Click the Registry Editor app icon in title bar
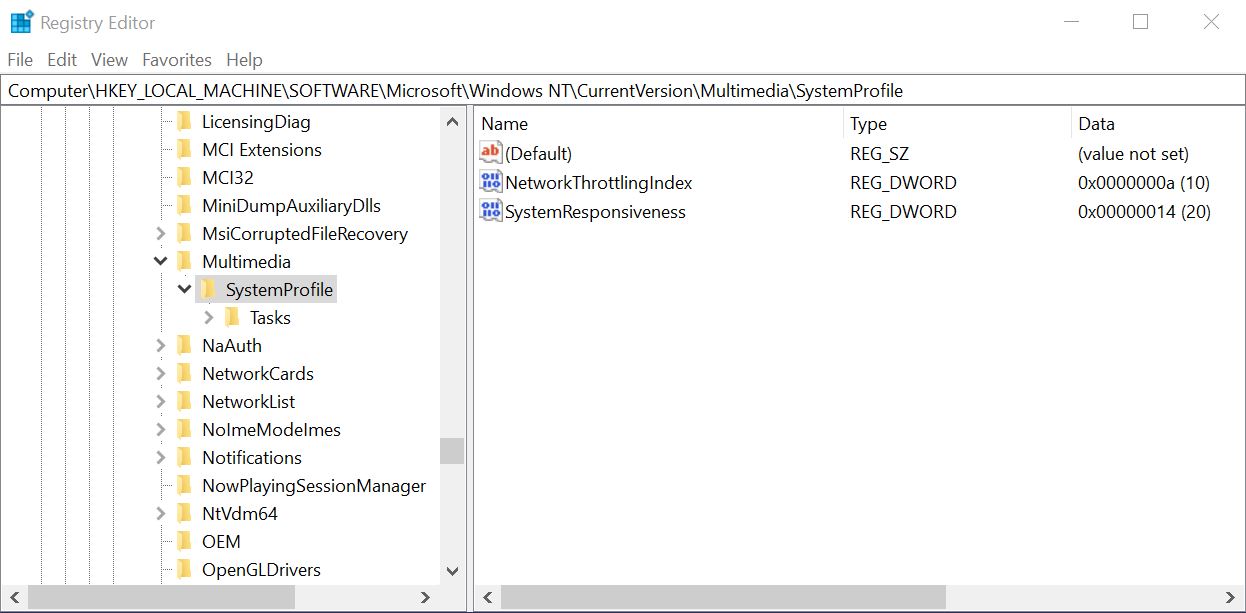This screenshot has width=1246, height=613. (x=21, y=22)
